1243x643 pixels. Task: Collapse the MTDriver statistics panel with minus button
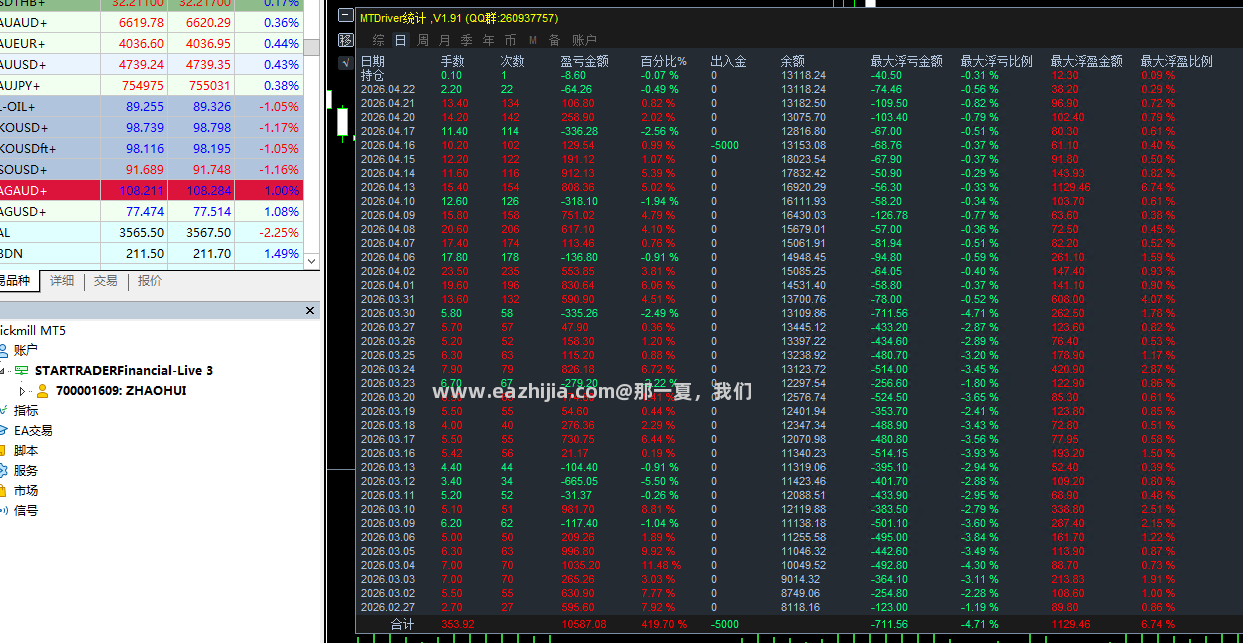tap(346, 17)
